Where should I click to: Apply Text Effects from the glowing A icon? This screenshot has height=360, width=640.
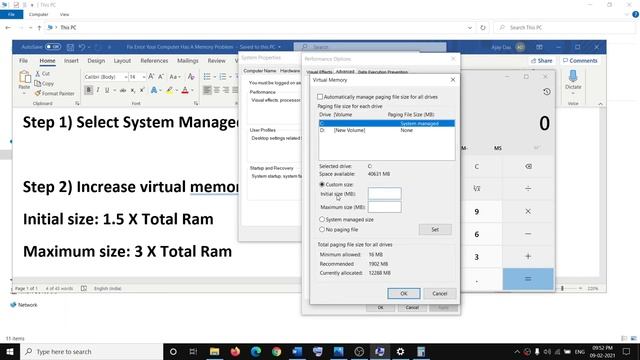click(x=153, y=90)
